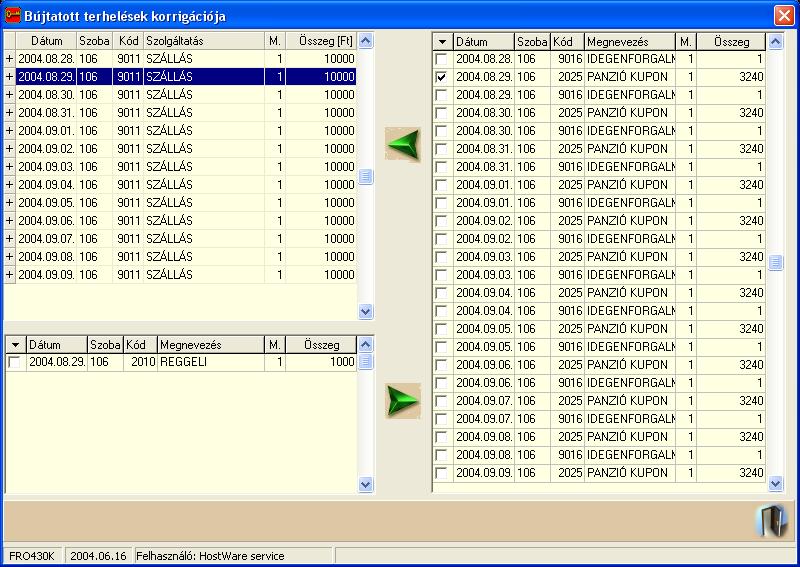
Task: Expand the 2004.08.28. SZÁLLÁS row
Action: [x=9, y=59]
